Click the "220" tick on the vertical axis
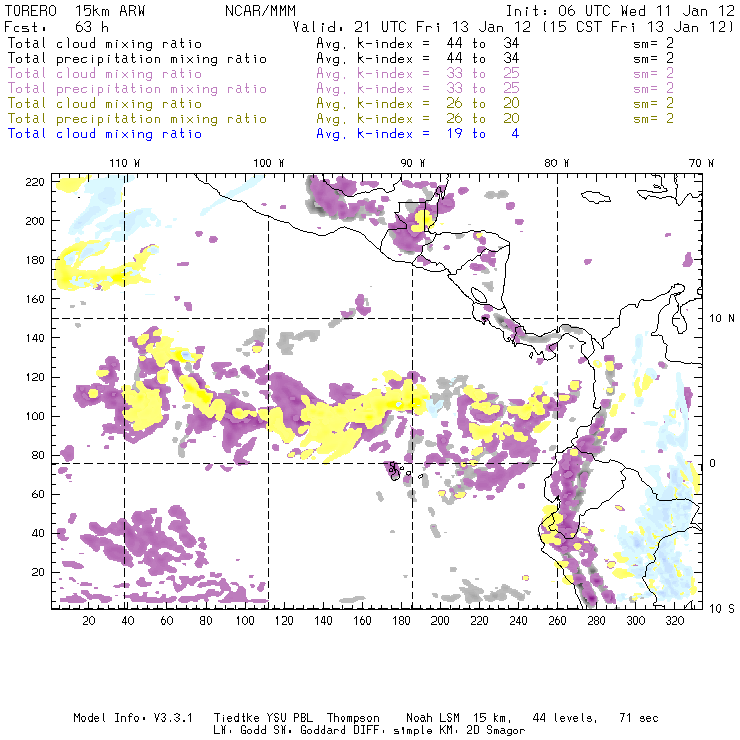Screen dimensions: 740x740 35,182
